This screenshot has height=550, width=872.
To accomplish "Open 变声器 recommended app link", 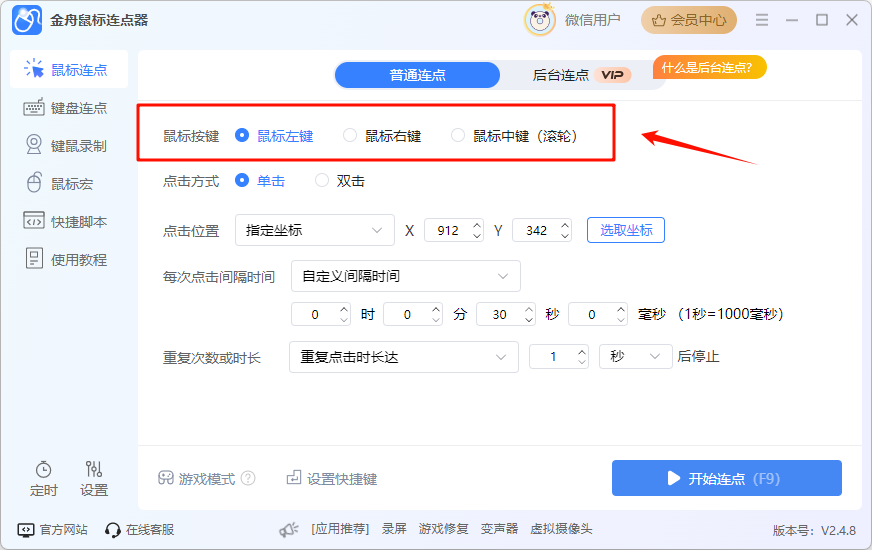I will (499, 529).
